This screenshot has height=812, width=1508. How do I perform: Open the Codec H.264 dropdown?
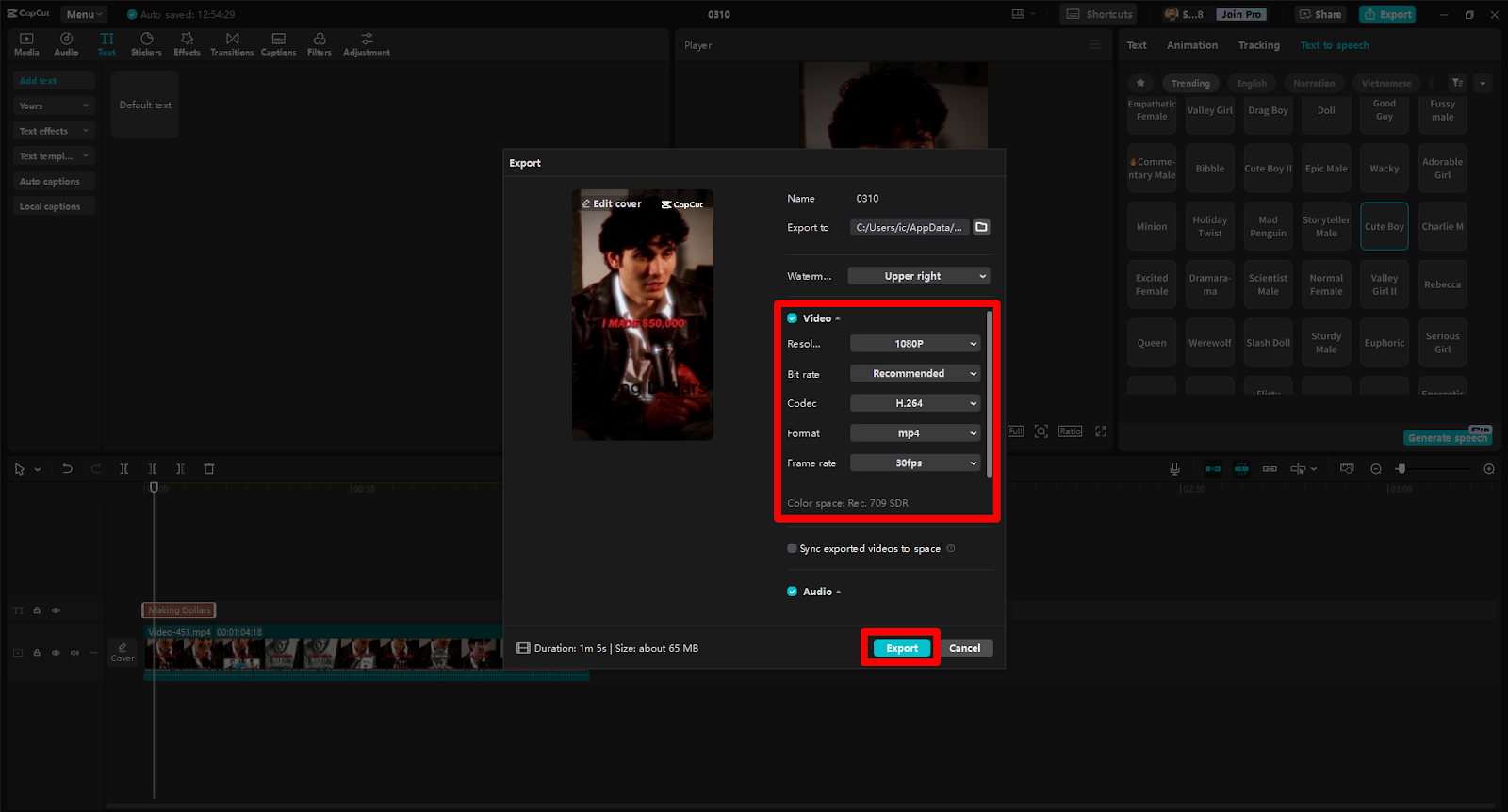(915, 403)
